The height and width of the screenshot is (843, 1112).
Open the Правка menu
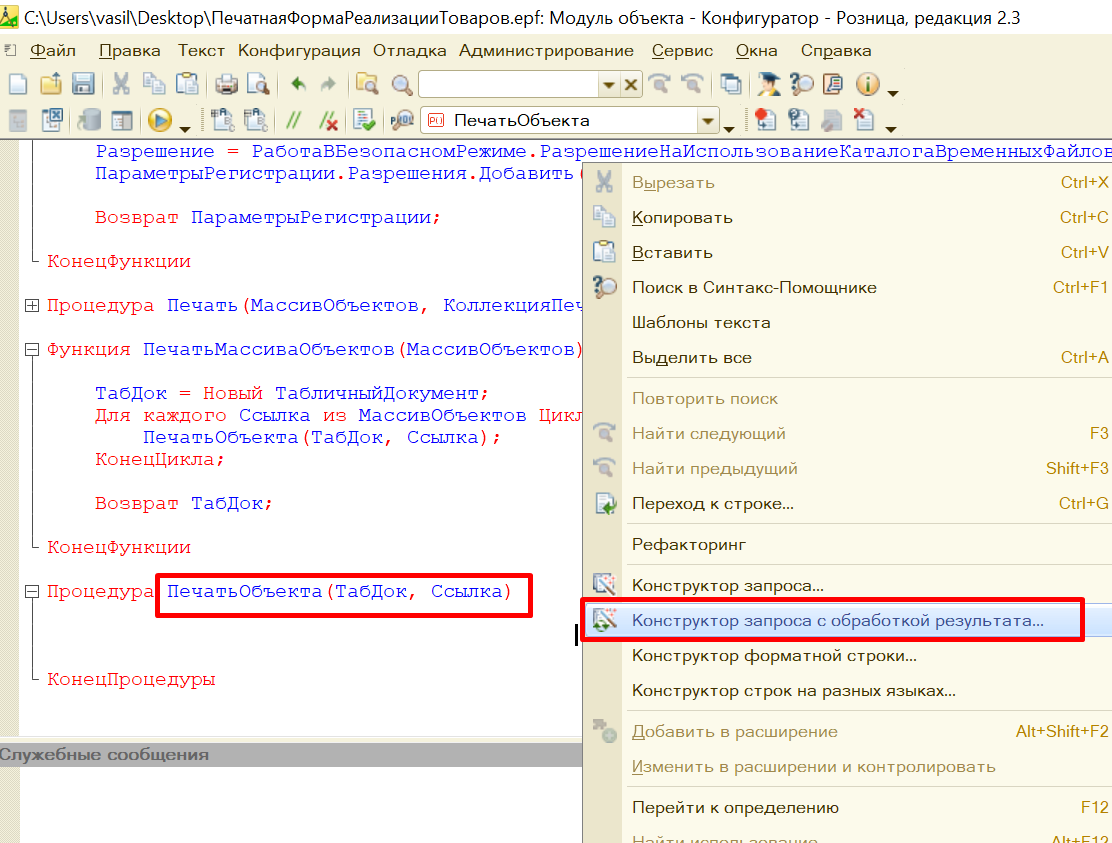tap(129, 51)
